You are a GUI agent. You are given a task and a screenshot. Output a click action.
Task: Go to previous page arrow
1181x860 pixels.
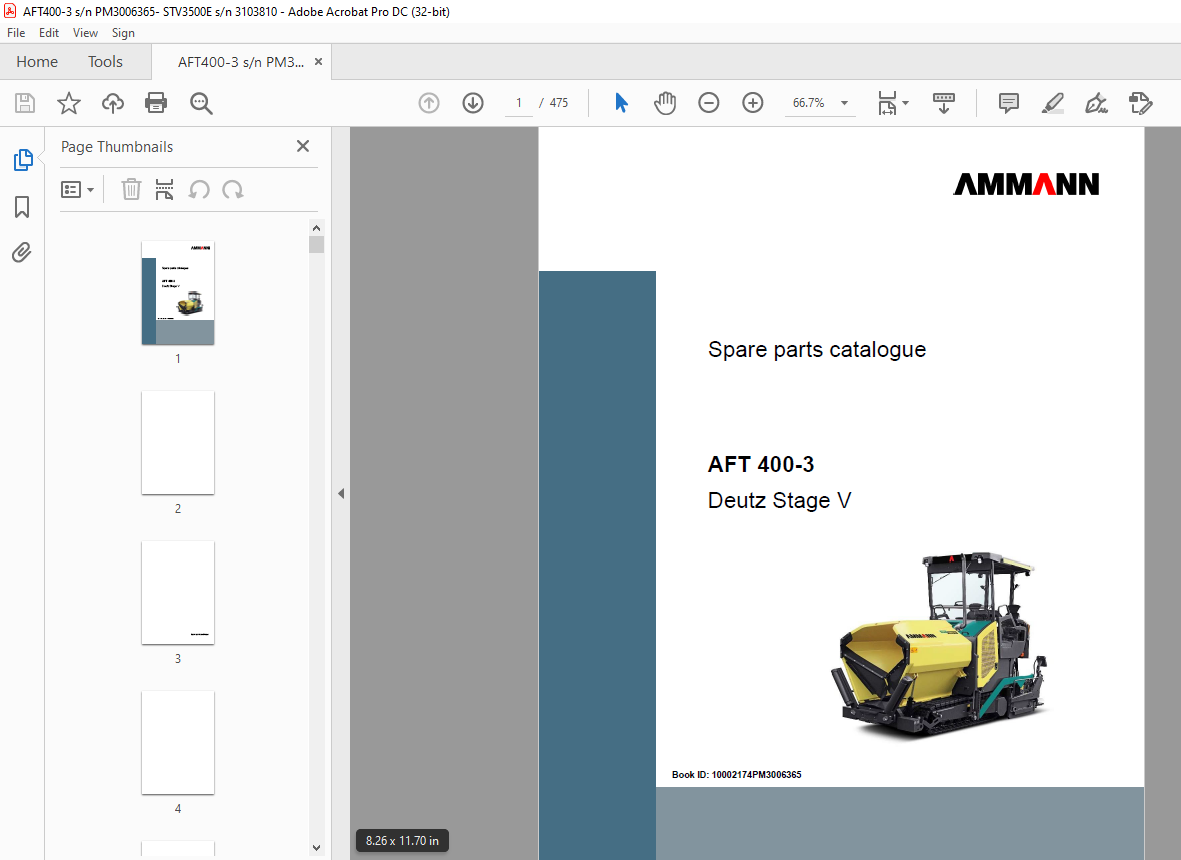[429, 103]
